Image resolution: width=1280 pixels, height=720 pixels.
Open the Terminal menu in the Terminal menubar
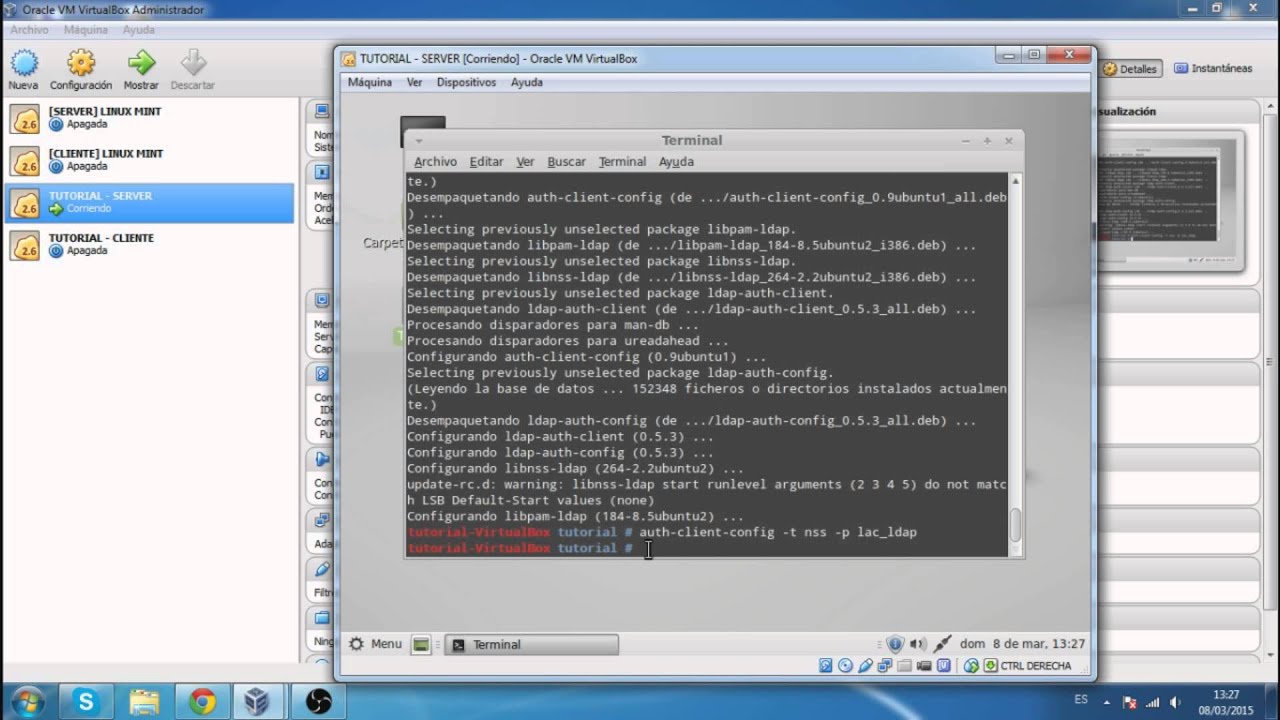coord(622,161)
